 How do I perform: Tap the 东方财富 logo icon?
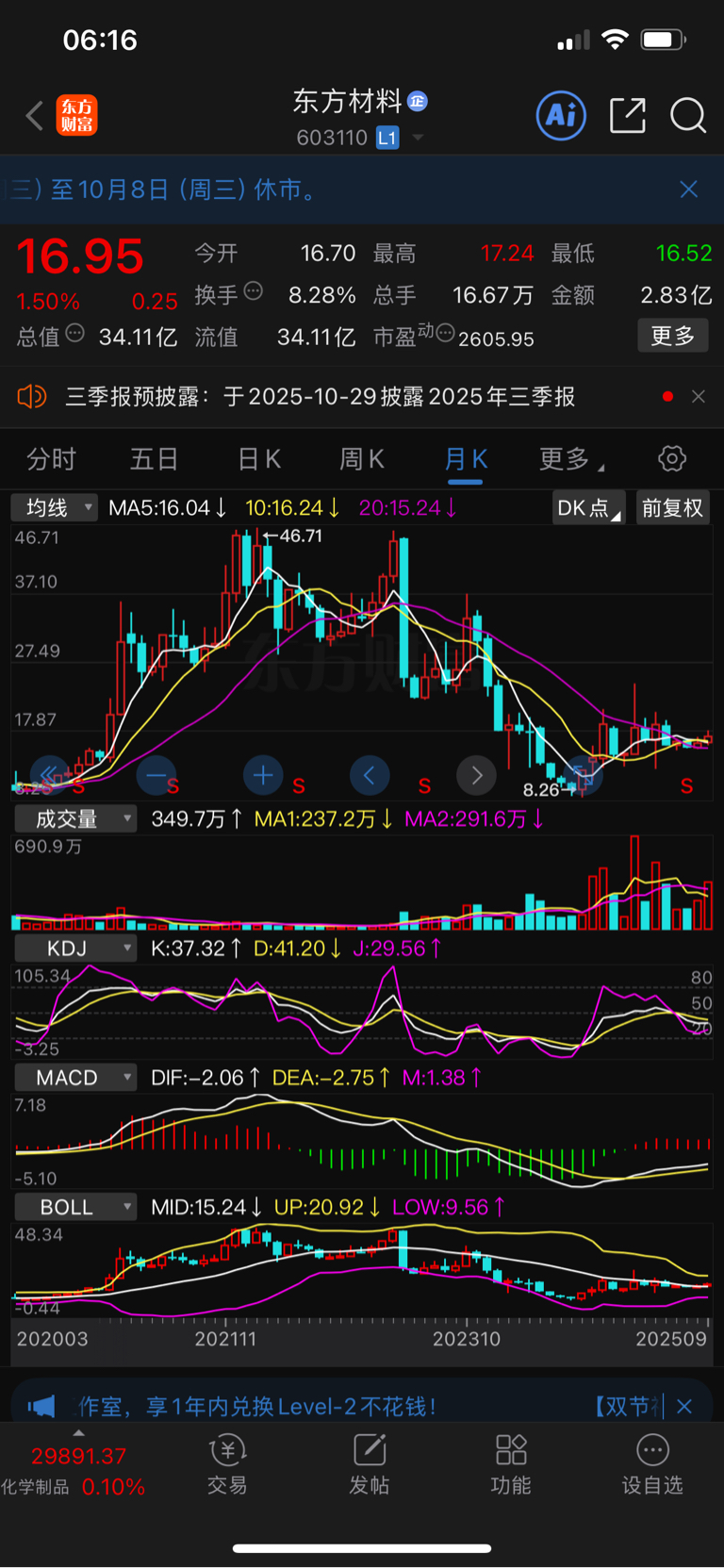point(76,116)
